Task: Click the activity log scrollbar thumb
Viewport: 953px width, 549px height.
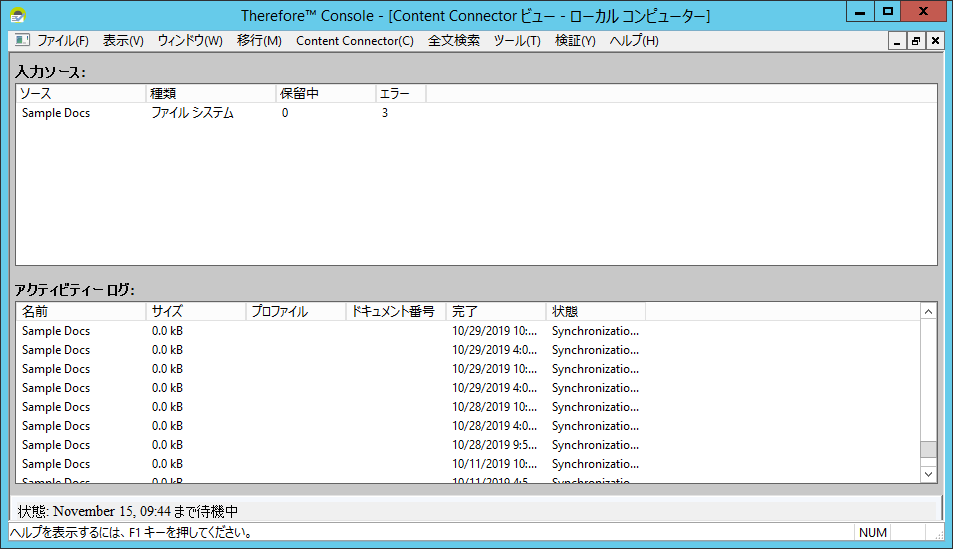Action: tap(928, 449)
